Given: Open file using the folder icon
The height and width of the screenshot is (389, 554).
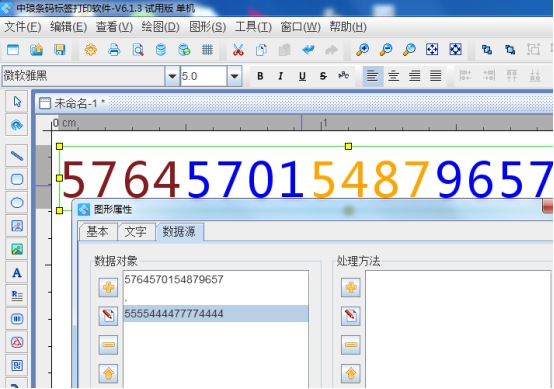Looking at the screenshot, I should click(x=36, y=49).
